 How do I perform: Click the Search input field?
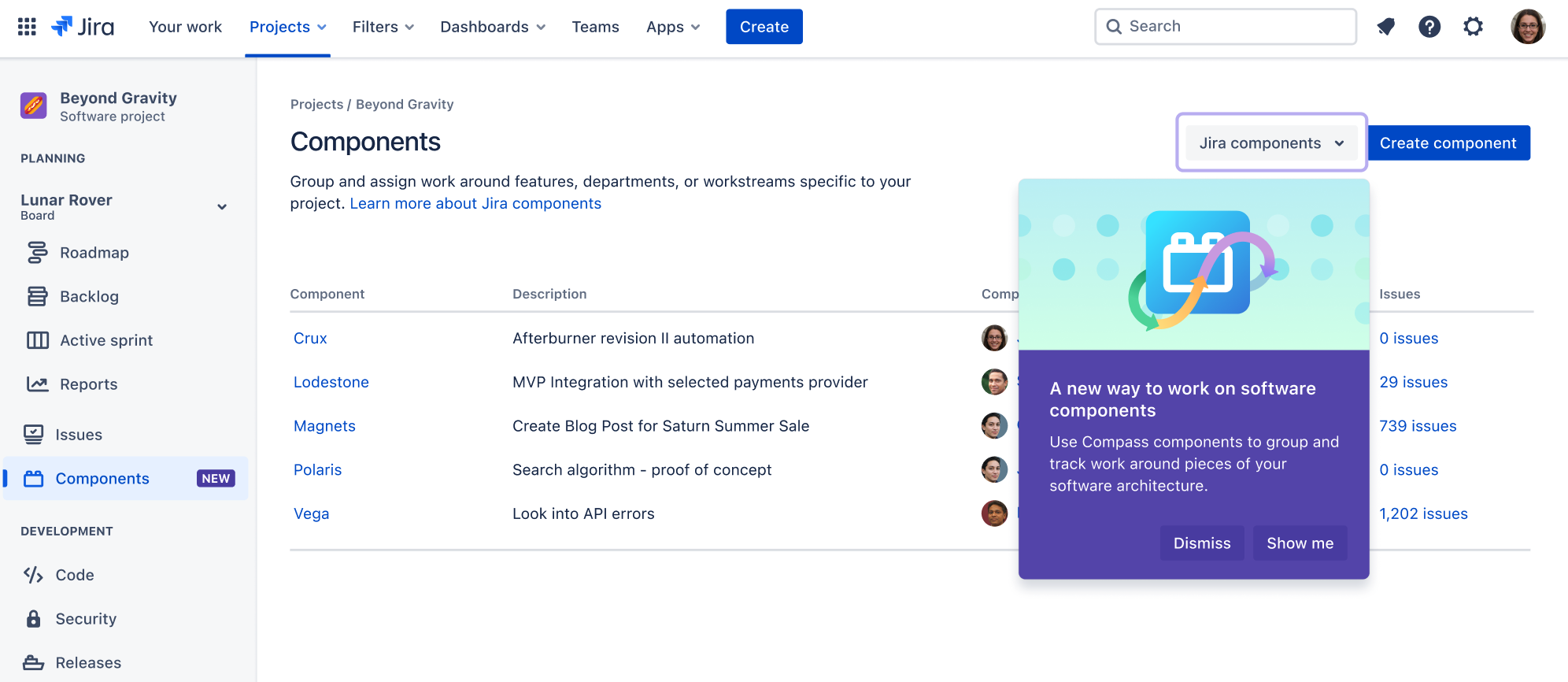point(1226,27)
